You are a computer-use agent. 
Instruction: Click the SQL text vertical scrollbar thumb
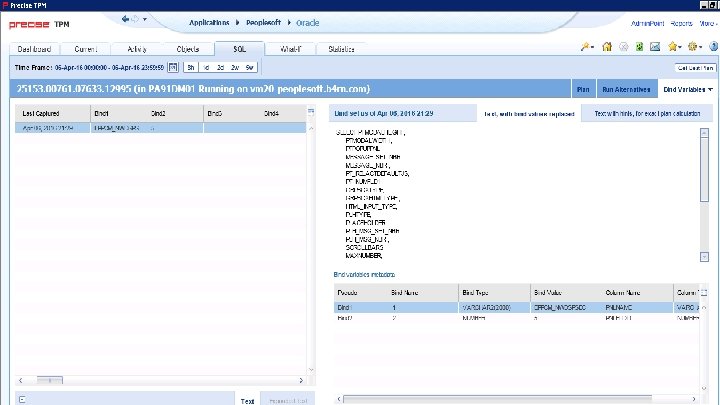click(x=704, y=169)
